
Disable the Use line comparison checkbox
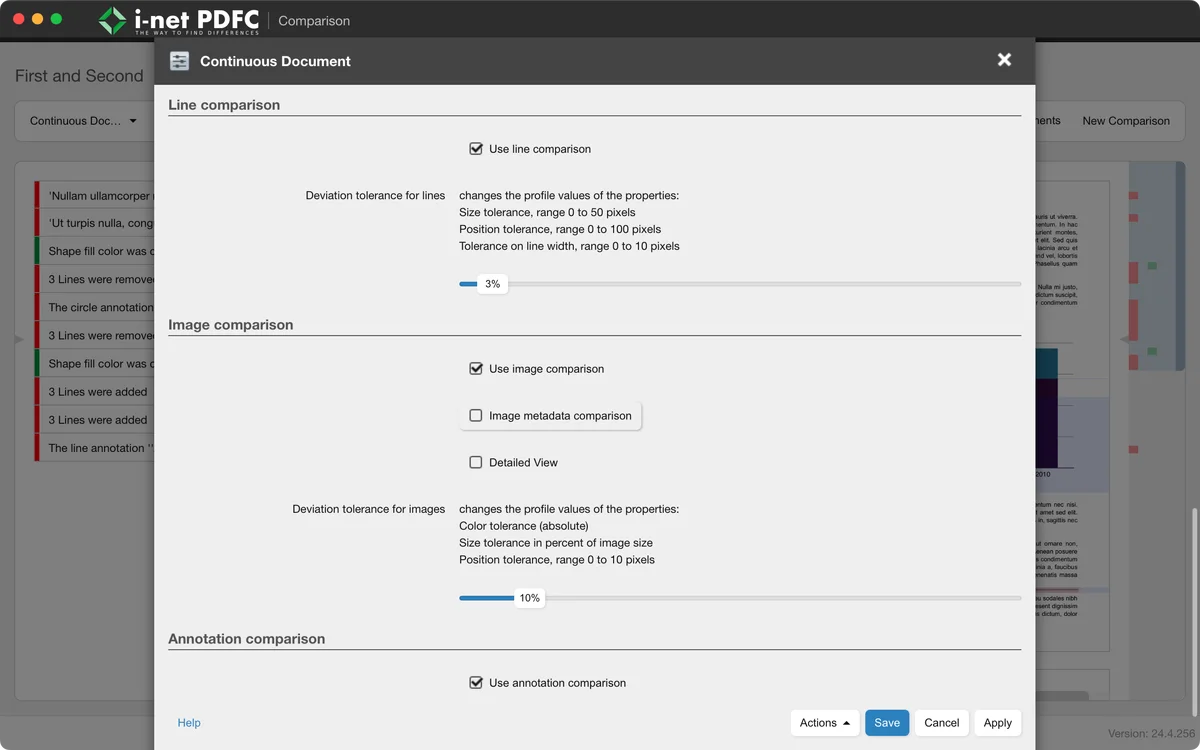(x=476, y=149)
